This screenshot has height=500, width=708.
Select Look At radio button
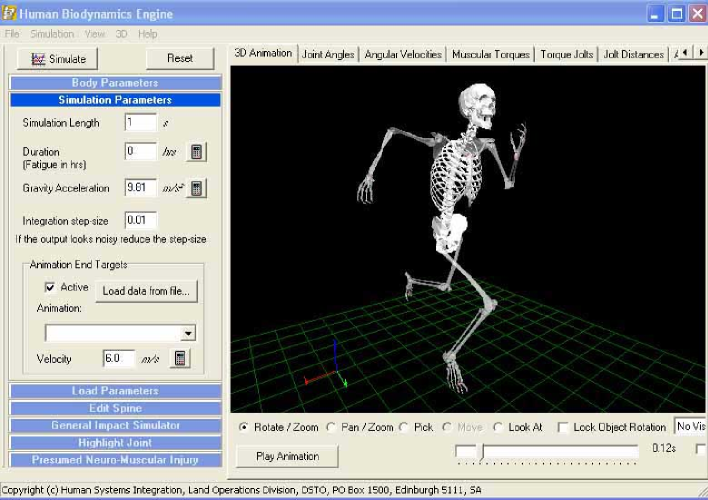[498, 427]
